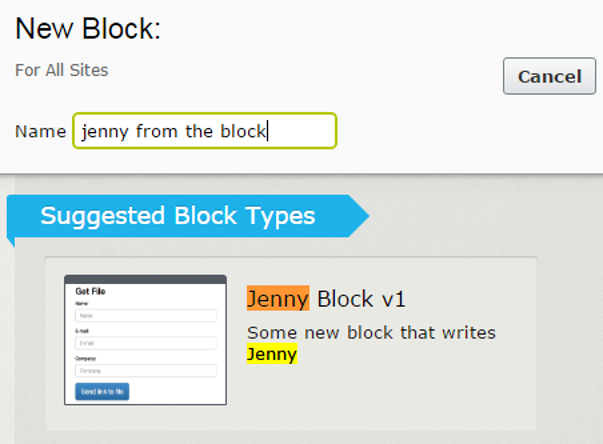The height and width of the screenshot is (444, 603).
Task: Click the Name field in the preview thumbnail
Action: (x=145, y=315)
